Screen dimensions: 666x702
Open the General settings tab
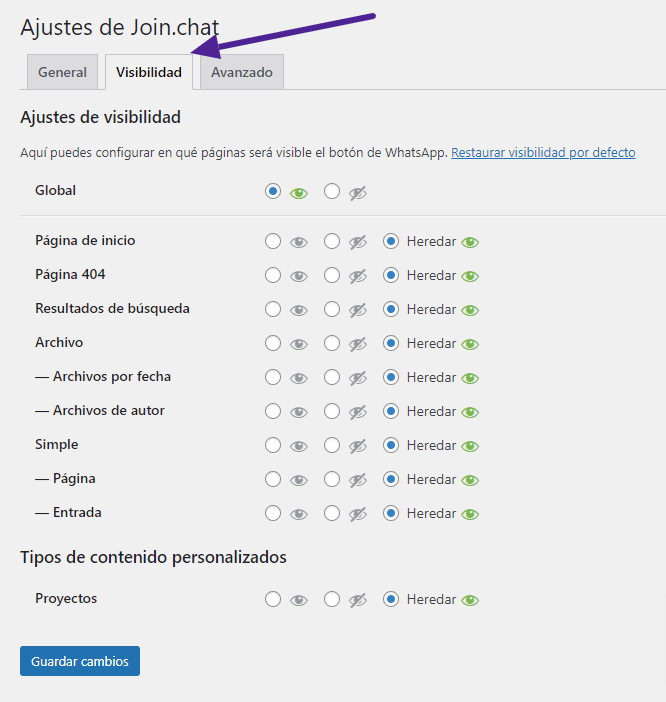62,72
